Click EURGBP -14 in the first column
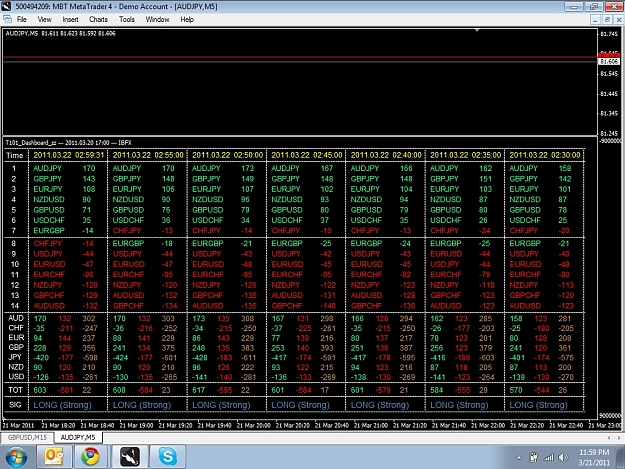The width and height of the screenshot is (625, 469). coord(63,231)
